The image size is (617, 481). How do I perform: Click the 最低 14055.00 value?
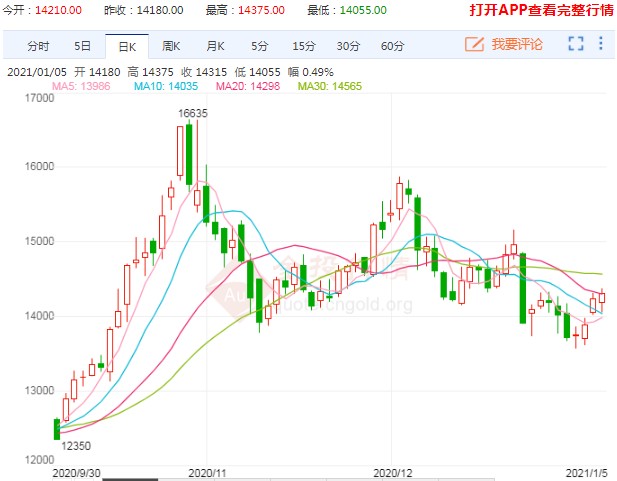point(363,10)
